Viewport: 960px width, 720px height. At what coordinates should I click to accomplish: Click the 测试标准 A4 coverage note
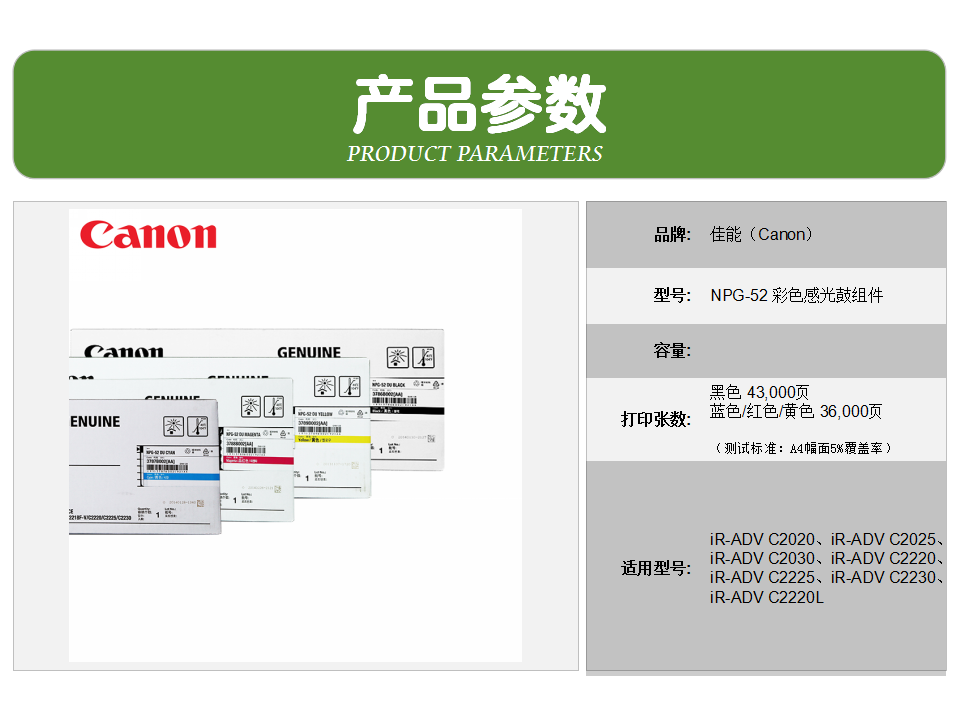(x=804, y=449)
